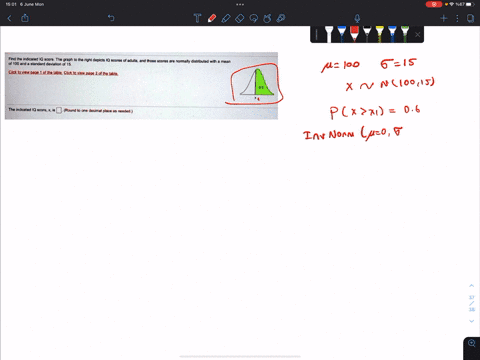The image size is (480, 360).
Task: Pick the green pen in palette
Action: [405, 34]
